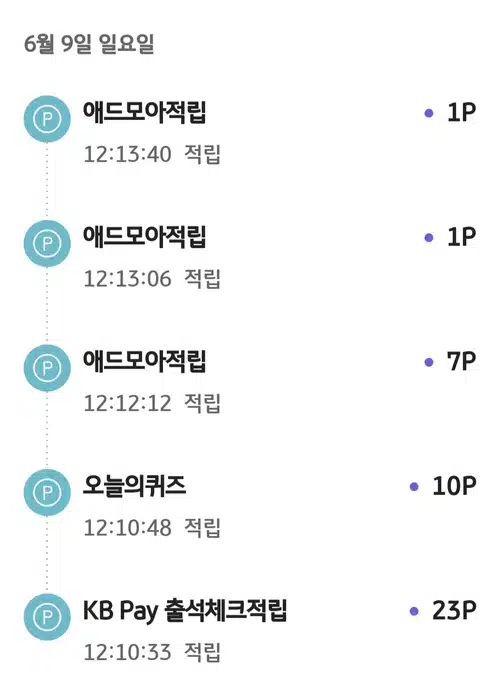Viewport: 500px width, 694px height.
Task: Select the purple dot beside 23P
Action: (x=414, y=611)
